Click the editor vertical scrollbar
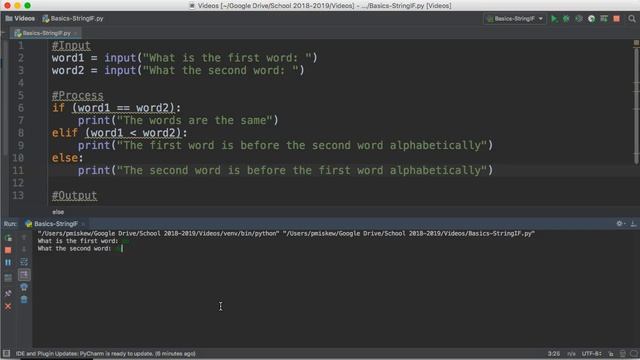640x360 pixels. point(636,106)
